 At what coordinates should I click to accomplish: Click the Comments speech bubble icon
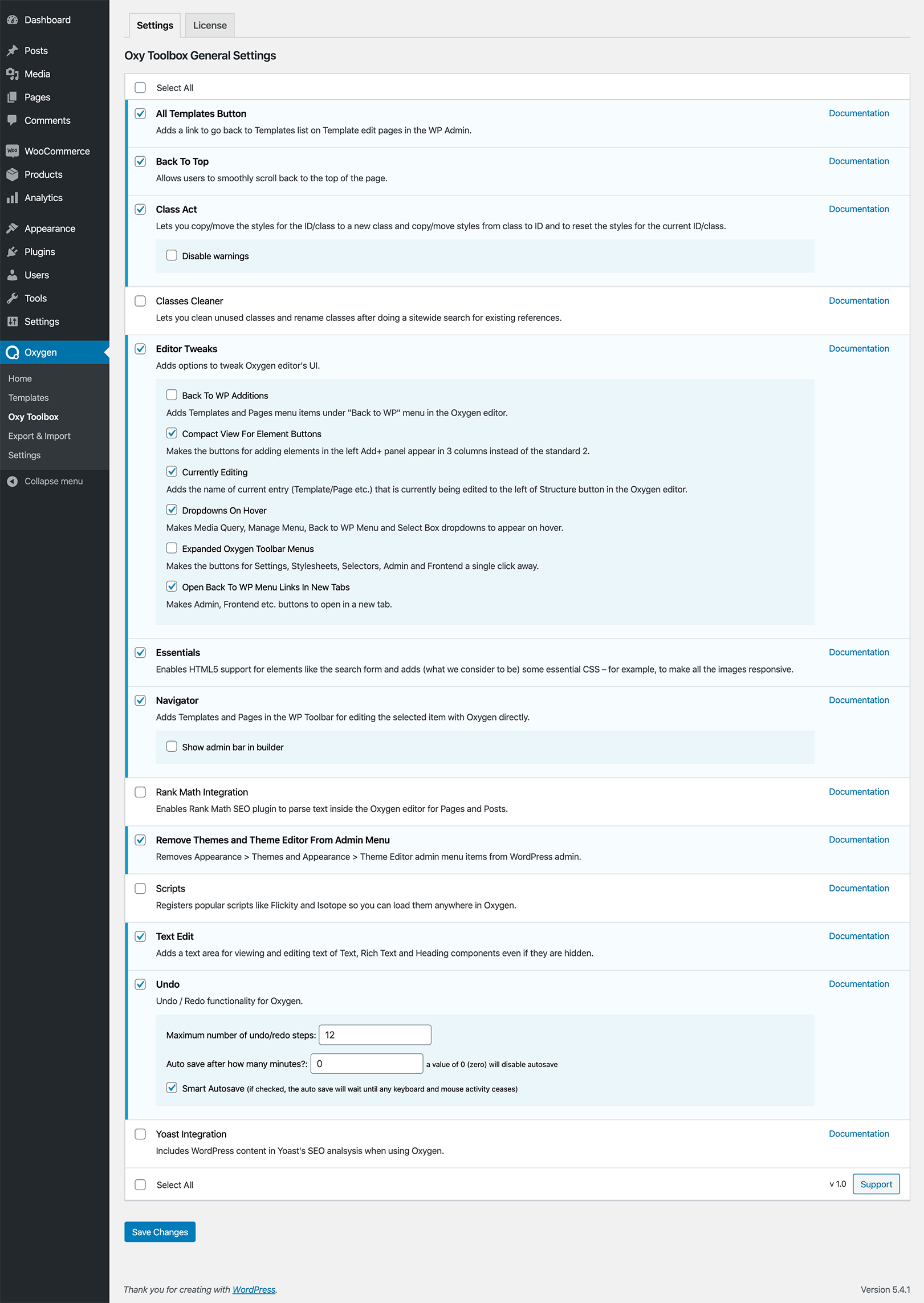pos(13,120)
